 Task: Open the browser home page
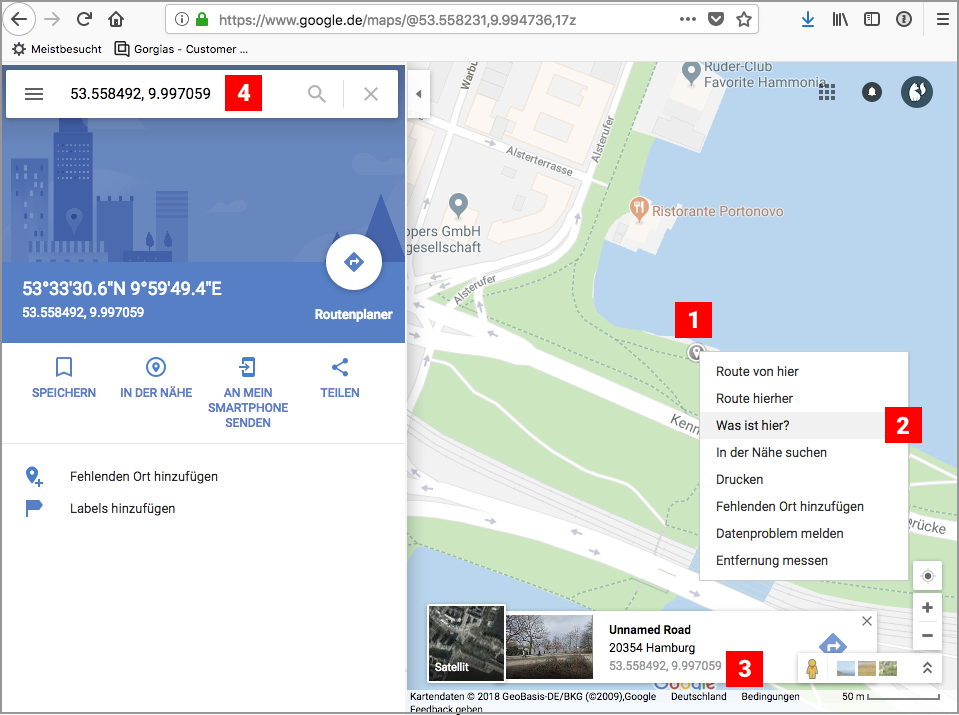pos(116,20)
